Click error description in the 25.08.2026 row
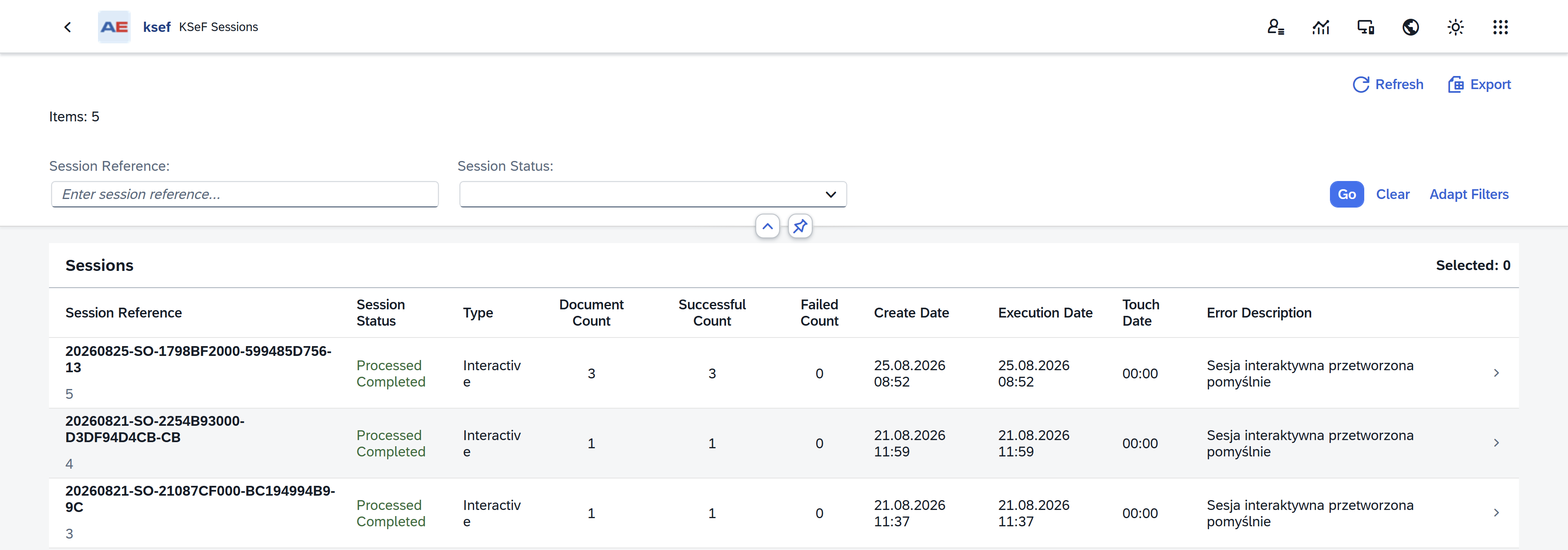The width and height of the screenshot is (1568, 550). click(1310, 373)
